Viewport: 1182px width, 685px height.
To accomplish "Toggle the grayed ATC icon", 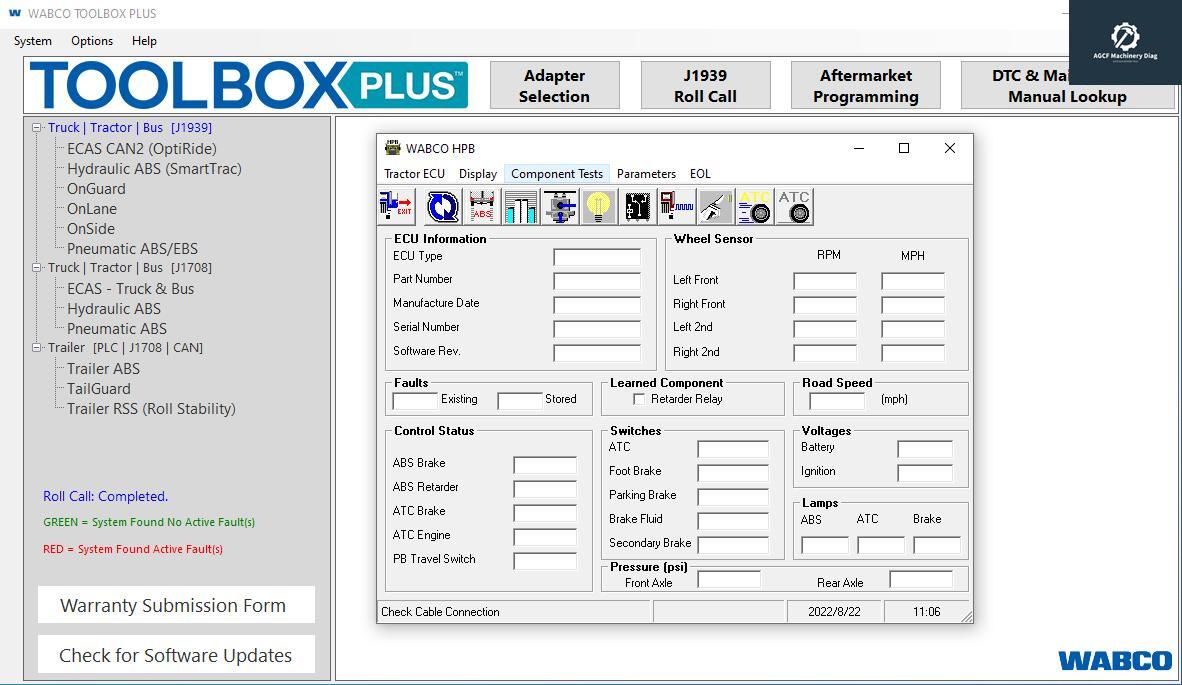I will coord(793,206).
